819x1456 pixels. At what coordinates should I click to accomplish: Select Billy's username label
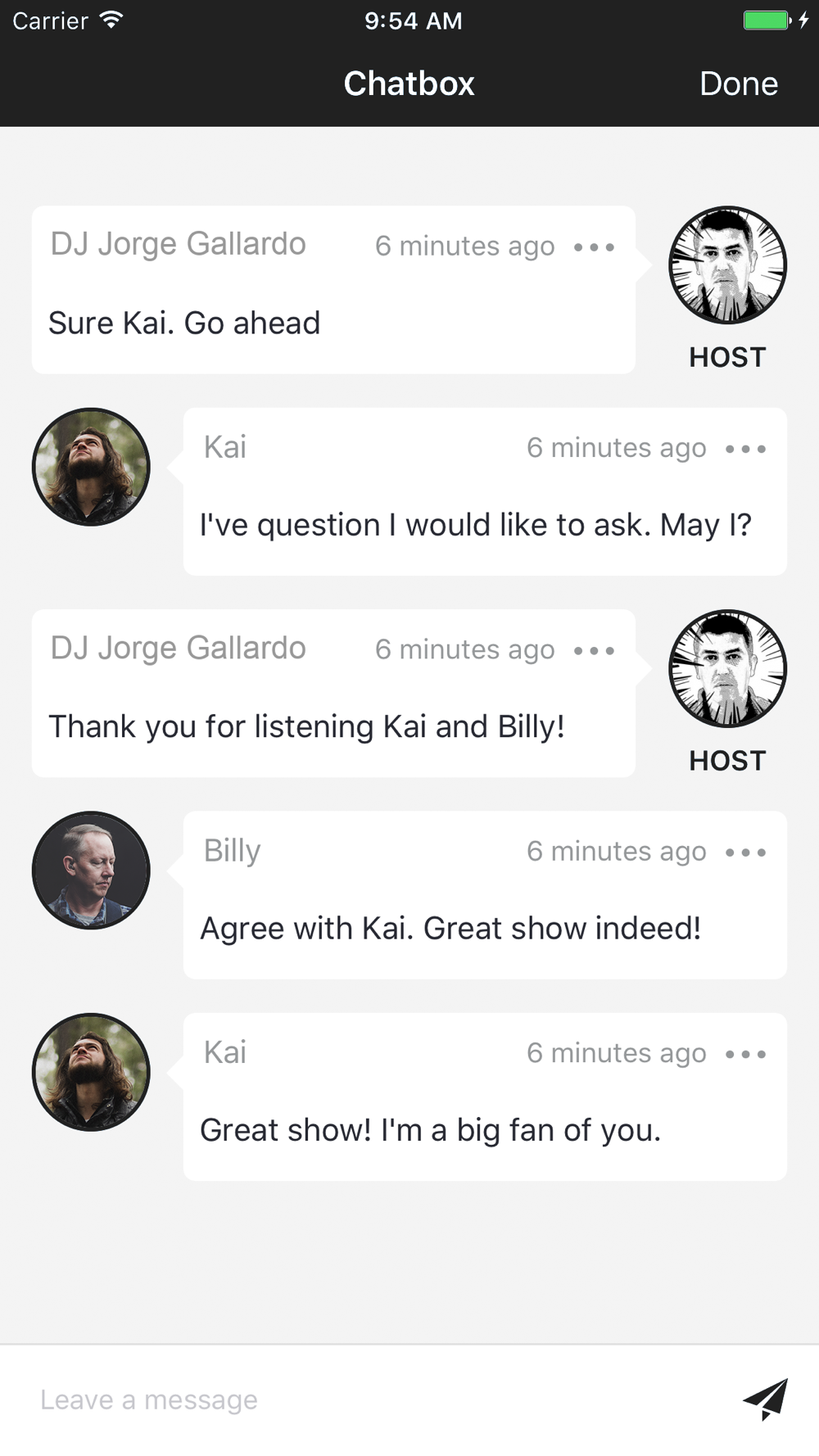click(x=232, y=851)
